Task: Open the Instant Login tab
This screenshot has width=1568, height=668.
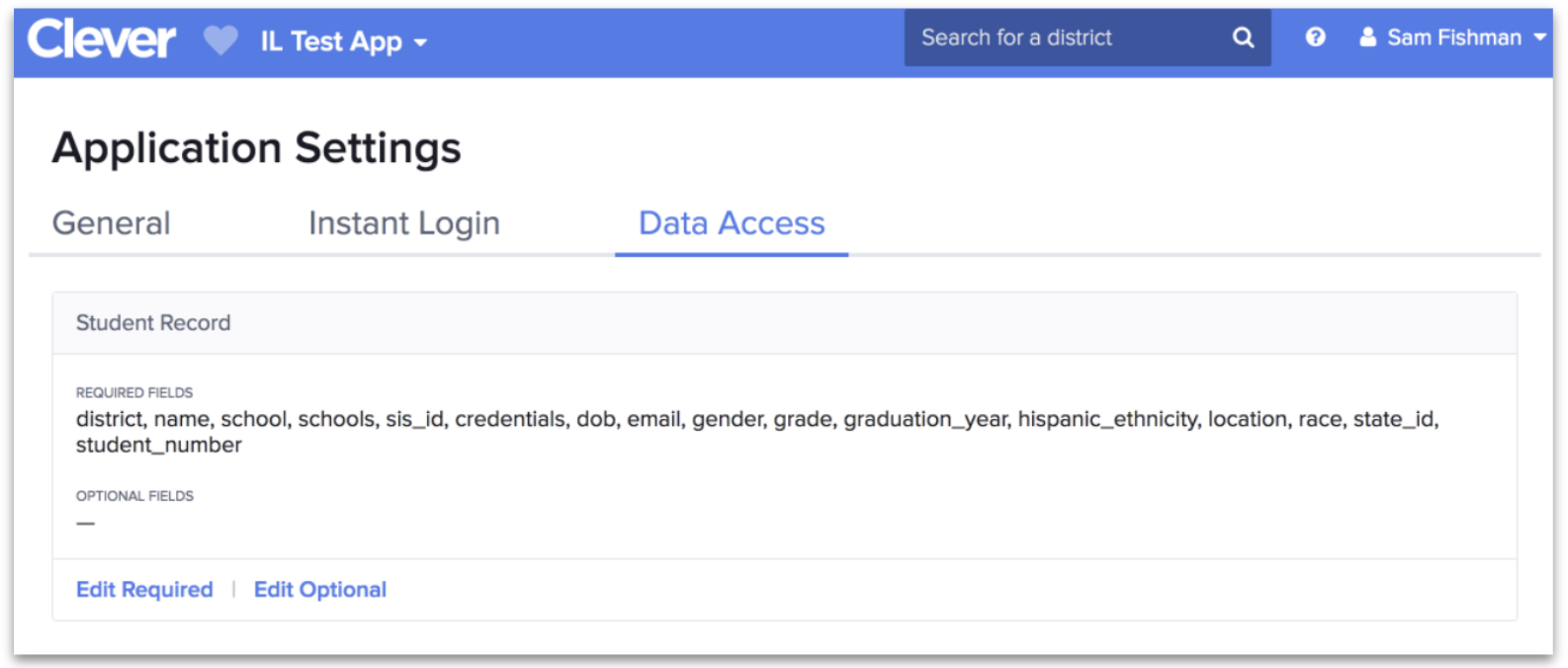Action: [403, 223]
